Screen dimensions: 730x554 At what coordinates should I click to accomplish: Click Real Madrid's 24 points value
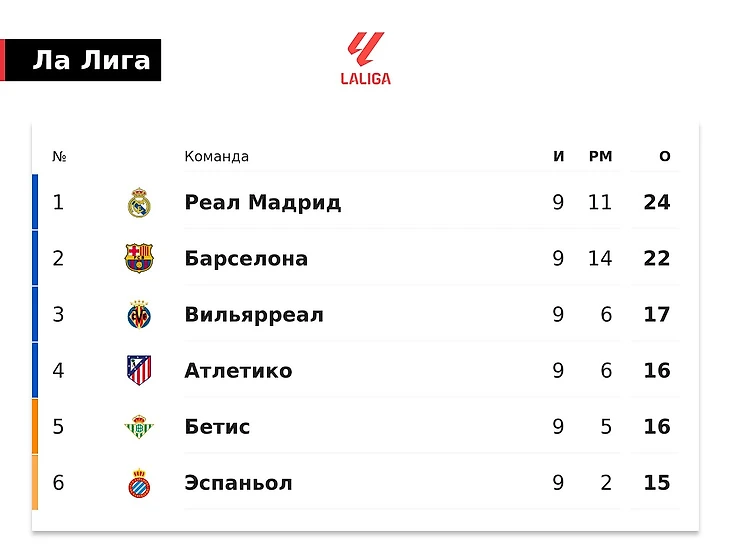pyautogui.click(x=657, y=203)
